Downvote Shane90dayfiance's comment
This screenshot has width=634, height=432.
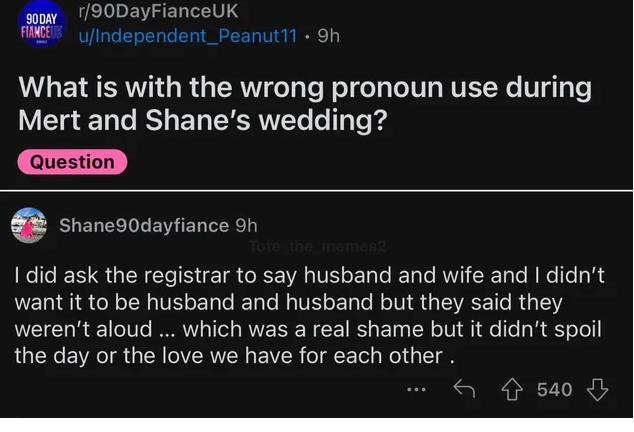598,389
